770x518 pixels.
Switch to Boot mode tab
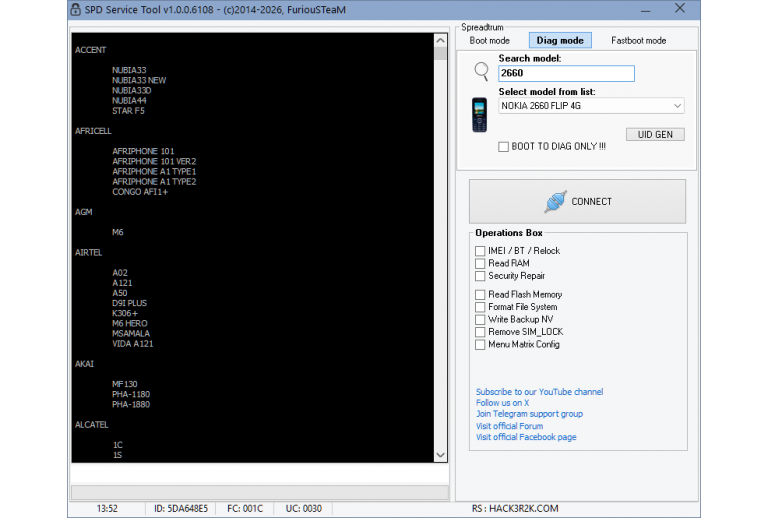[x=489, y=41]
